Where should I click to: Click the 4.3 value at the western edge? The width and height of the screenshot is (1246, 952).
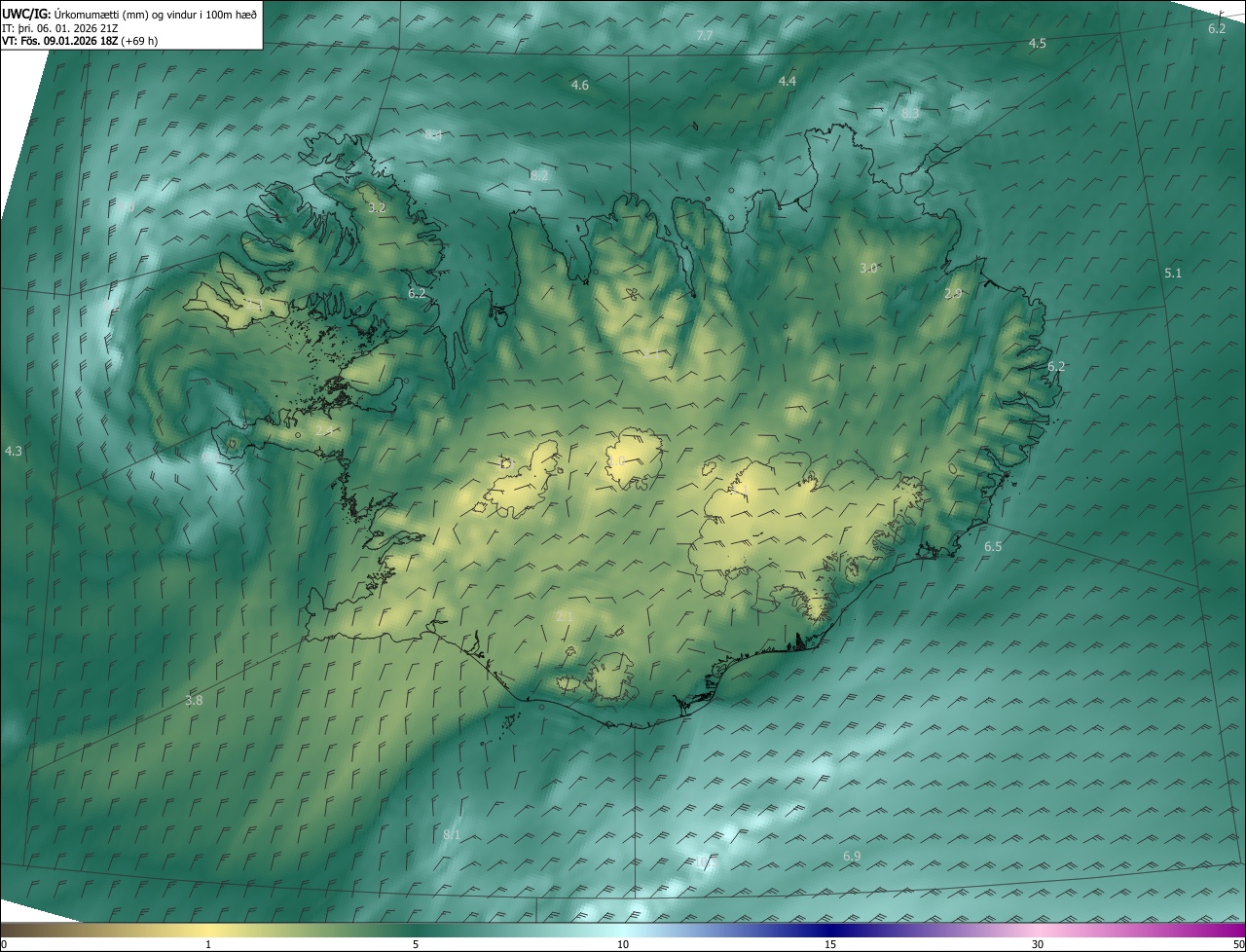[x=14, y=452]
